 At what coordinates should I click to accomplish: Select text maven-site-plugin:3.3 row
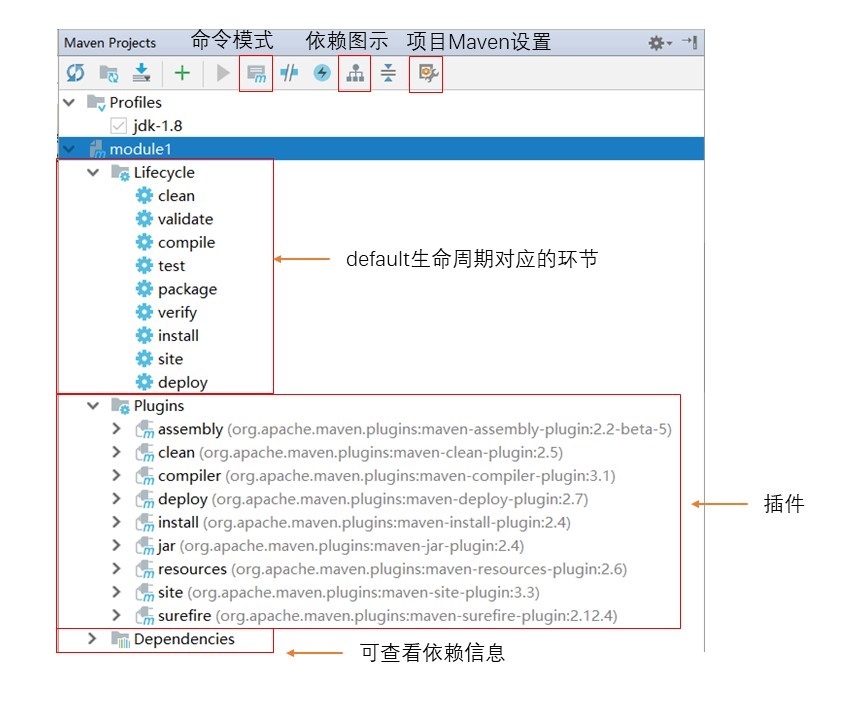pyautogui.click(x=364, y=593)
